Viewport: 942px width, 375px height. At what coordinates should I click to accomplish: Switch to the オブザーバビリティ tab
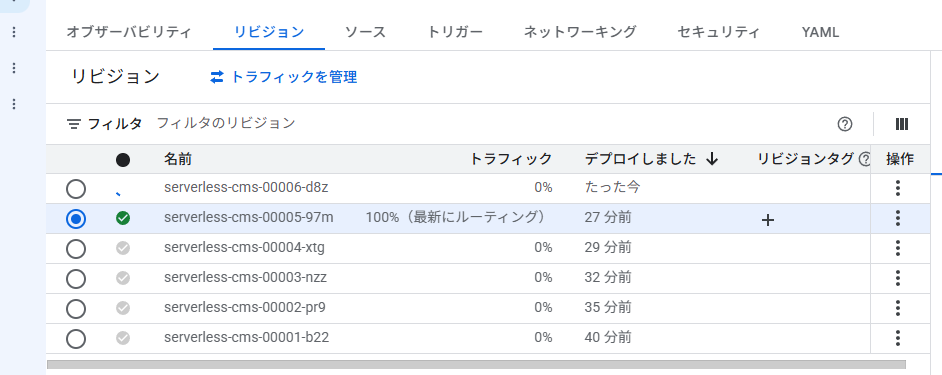(129, 32)
